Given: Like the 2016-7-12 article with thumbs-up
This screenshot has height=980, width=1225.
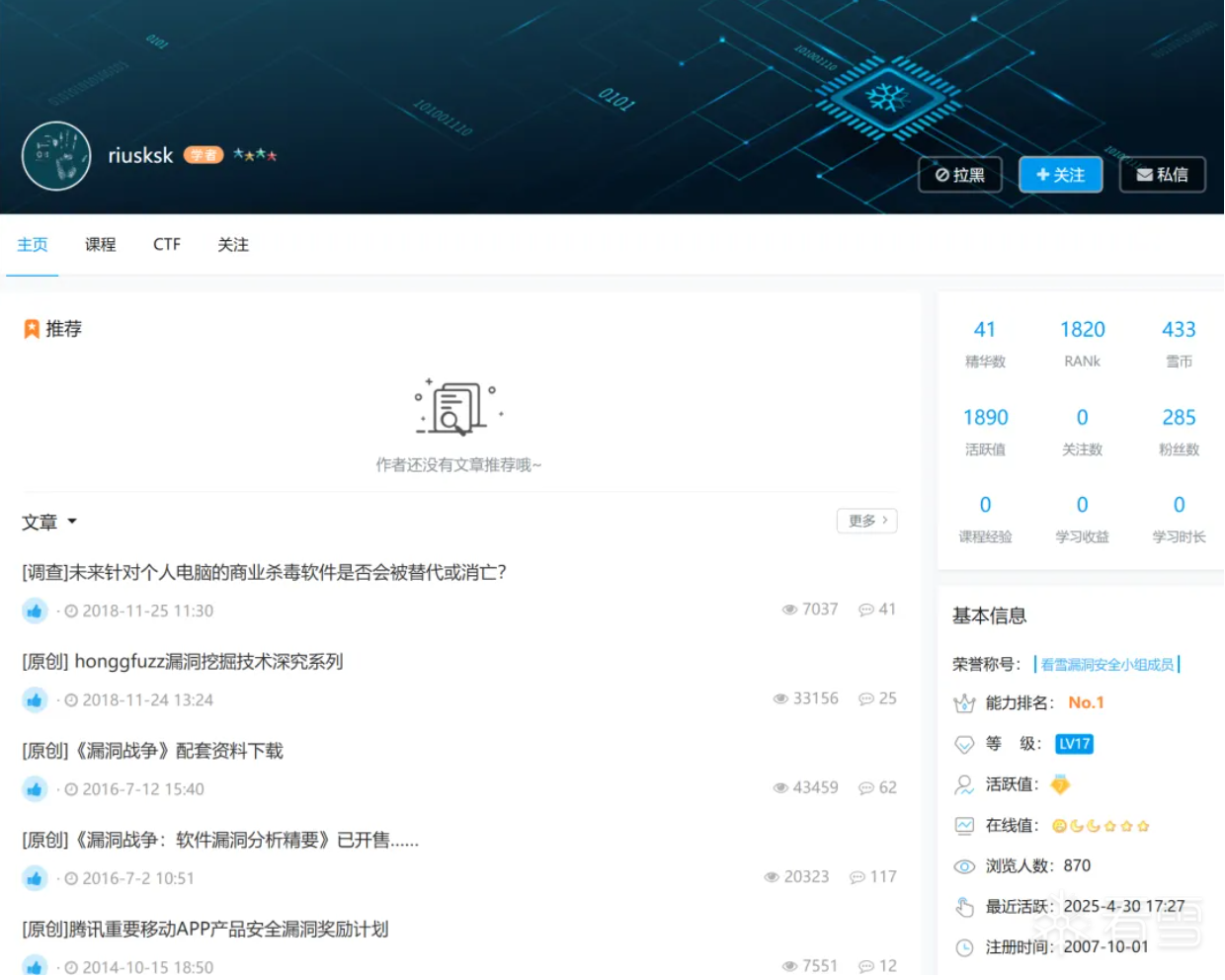Looking at the screenshot, I should coord(35,788).
